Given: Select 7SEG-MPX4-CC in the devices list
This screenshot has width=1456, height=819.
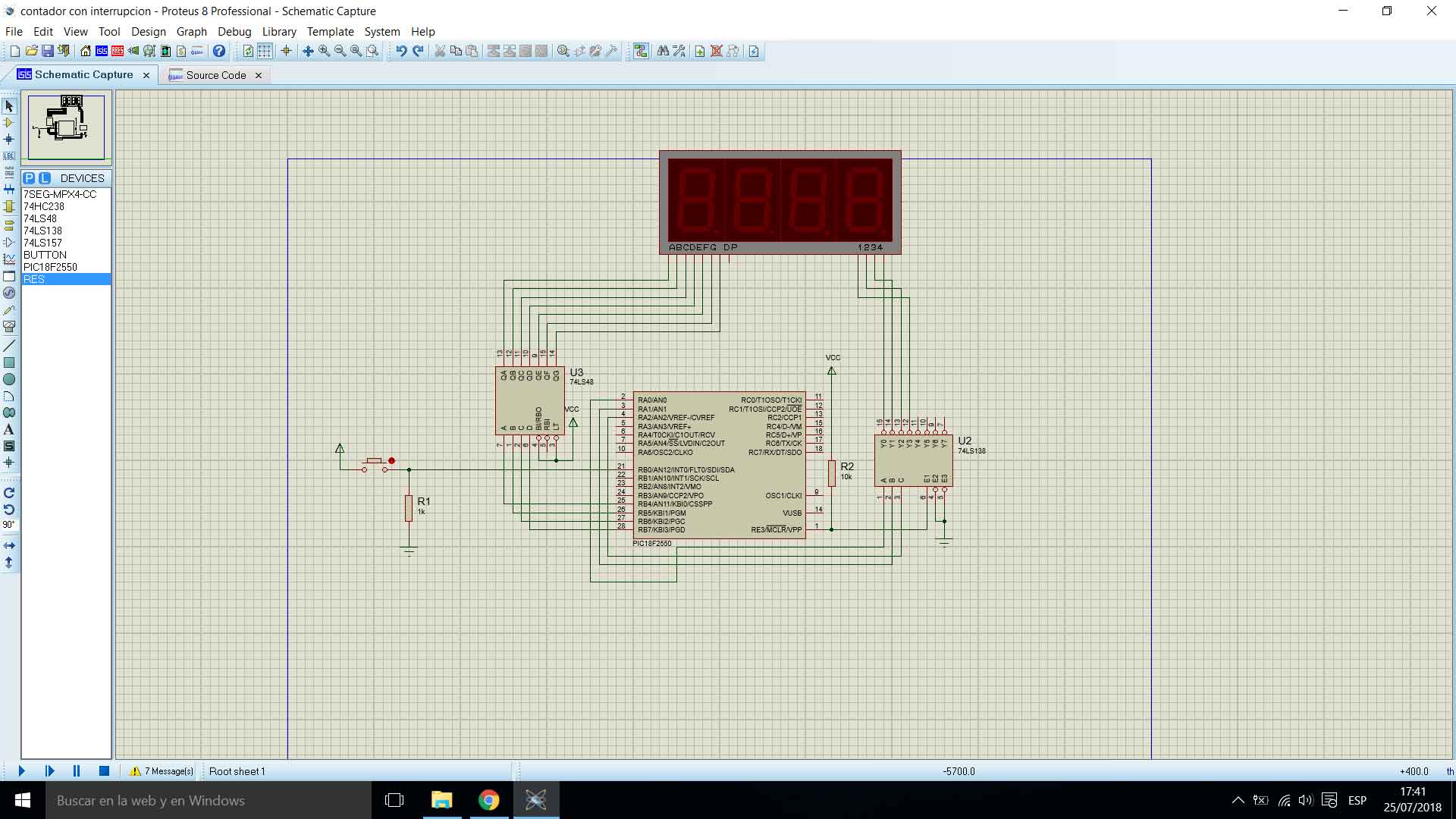Looking at the screenshot, I should [x=66, y=194].
